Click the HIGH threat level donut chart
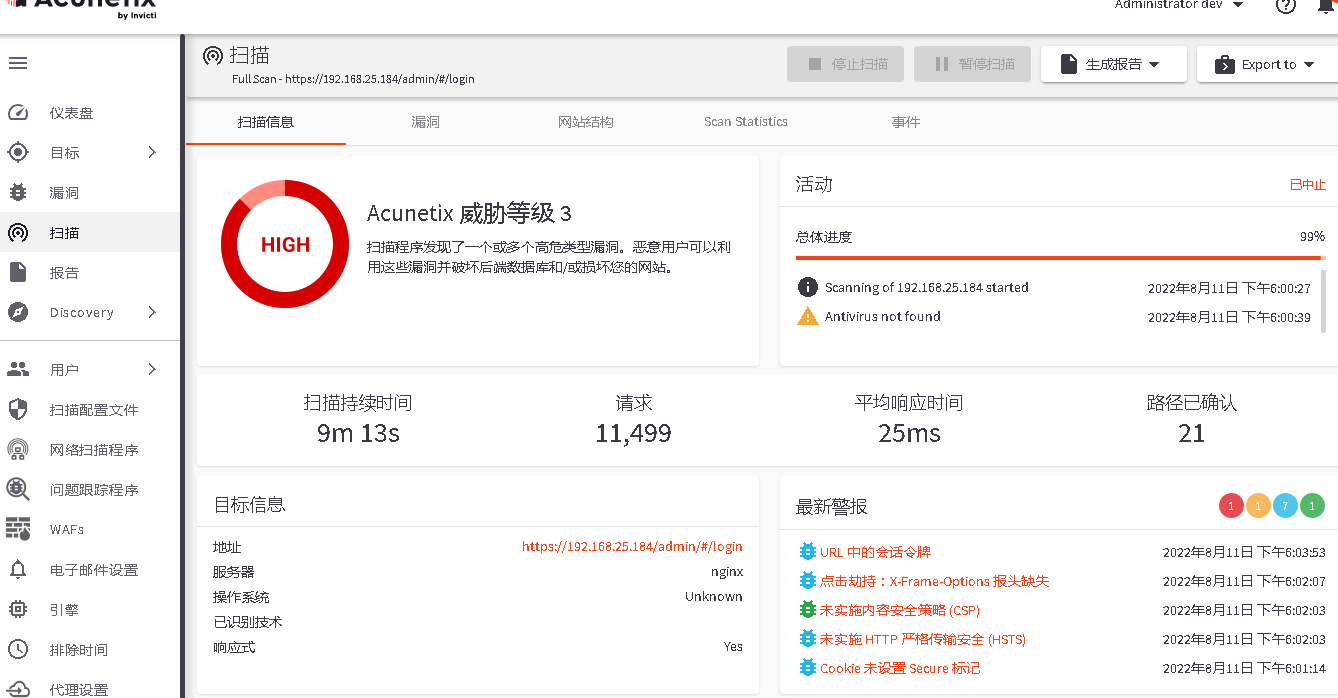 click(x=285, y=244)
